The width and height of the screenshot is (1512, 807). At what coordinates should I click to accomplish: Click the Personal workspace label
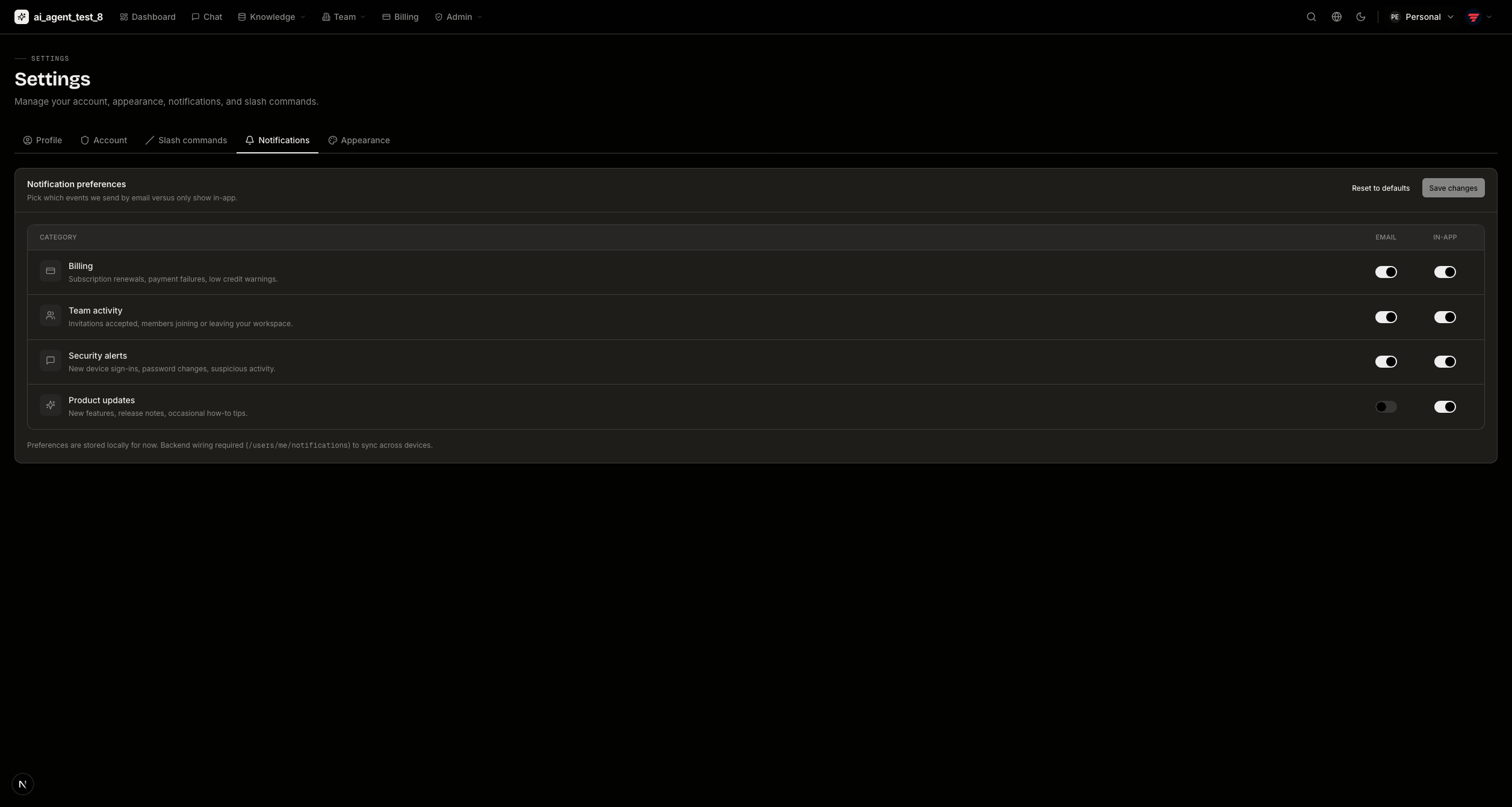tap(1423, 17)
